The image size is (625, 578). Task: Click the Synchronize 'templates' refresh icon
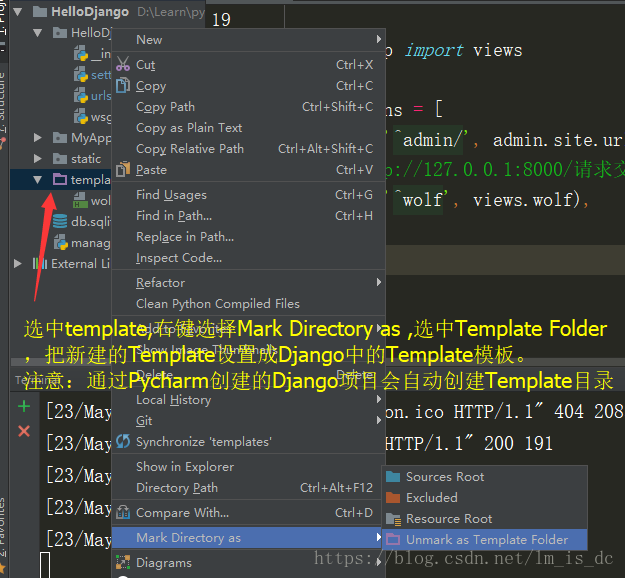[x=123, y=441]
